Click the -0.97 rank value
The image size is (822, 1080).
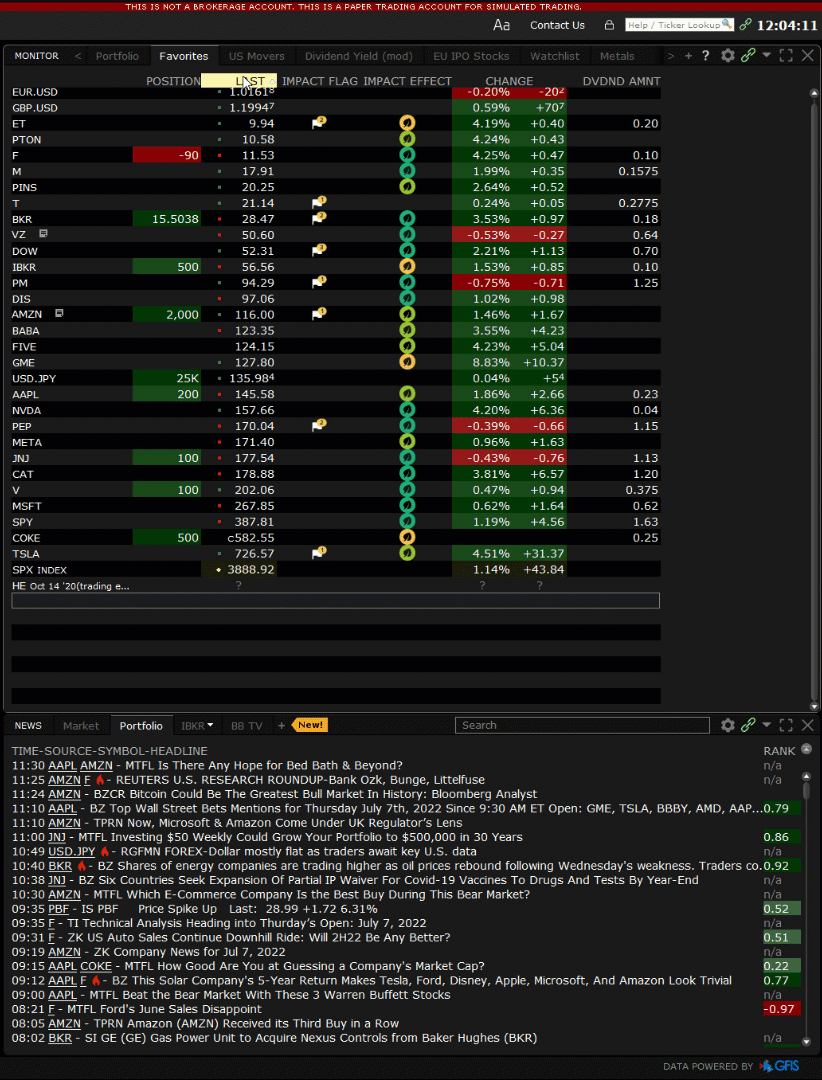[x=781, y=1008]
